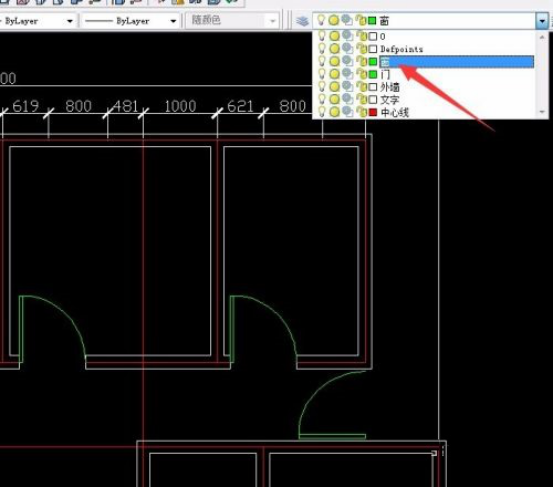Open the 随颜色 plot style dropdown
554x487 pixels.
[x=232, y=20]
